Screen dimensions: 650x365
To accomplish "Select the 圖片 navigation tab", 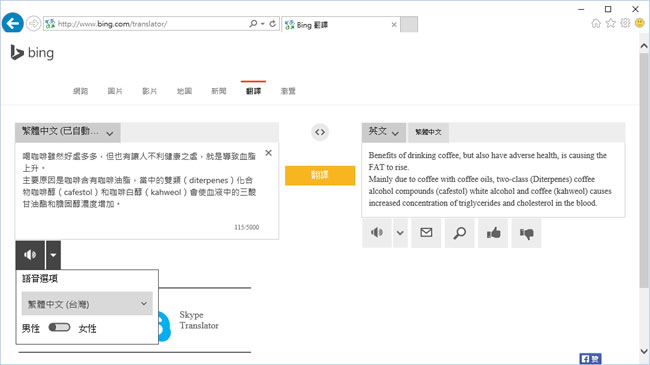I will (115, 91).
